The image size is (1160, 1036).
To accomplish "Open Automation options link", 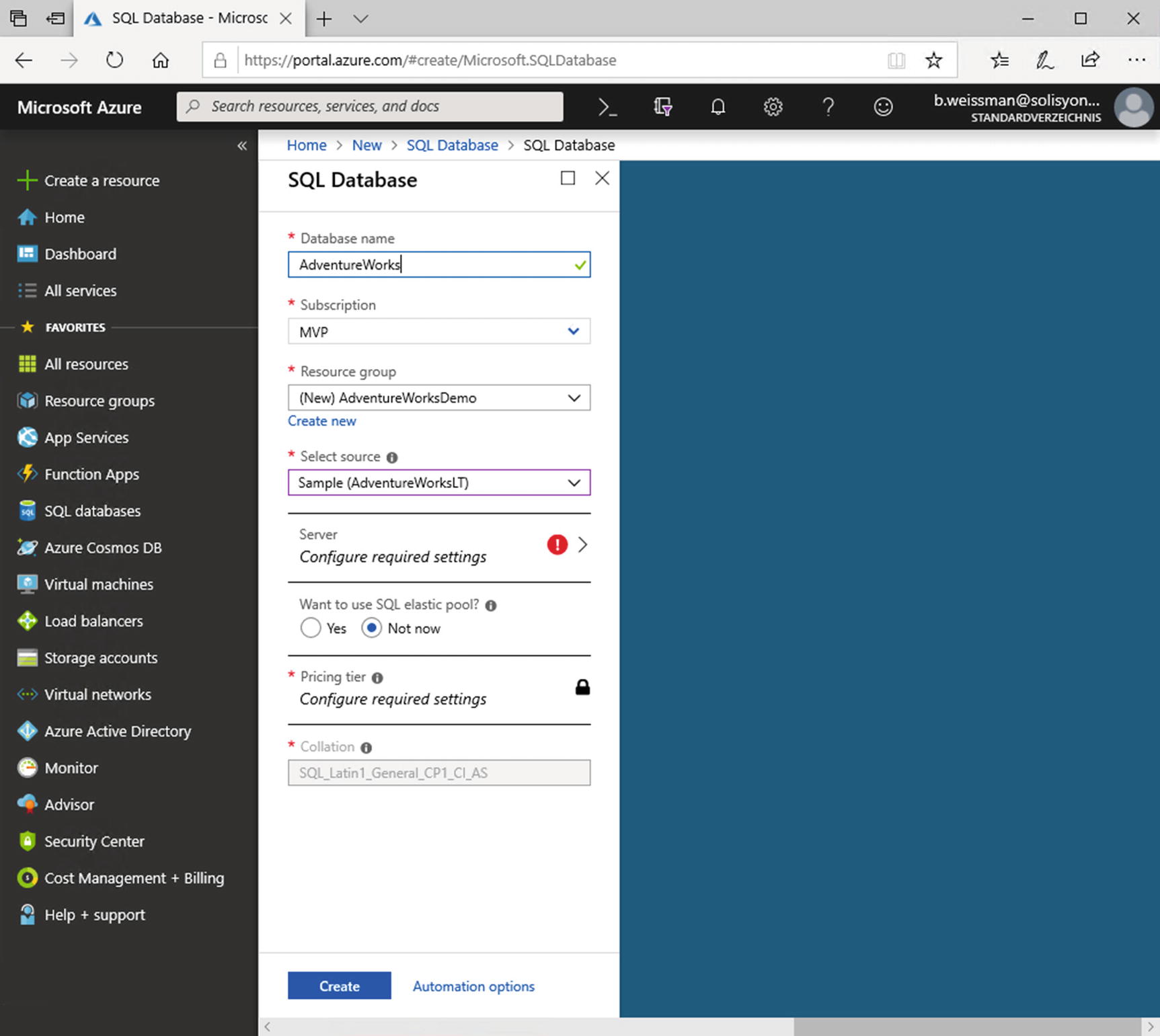I will (x=473, y=986).
